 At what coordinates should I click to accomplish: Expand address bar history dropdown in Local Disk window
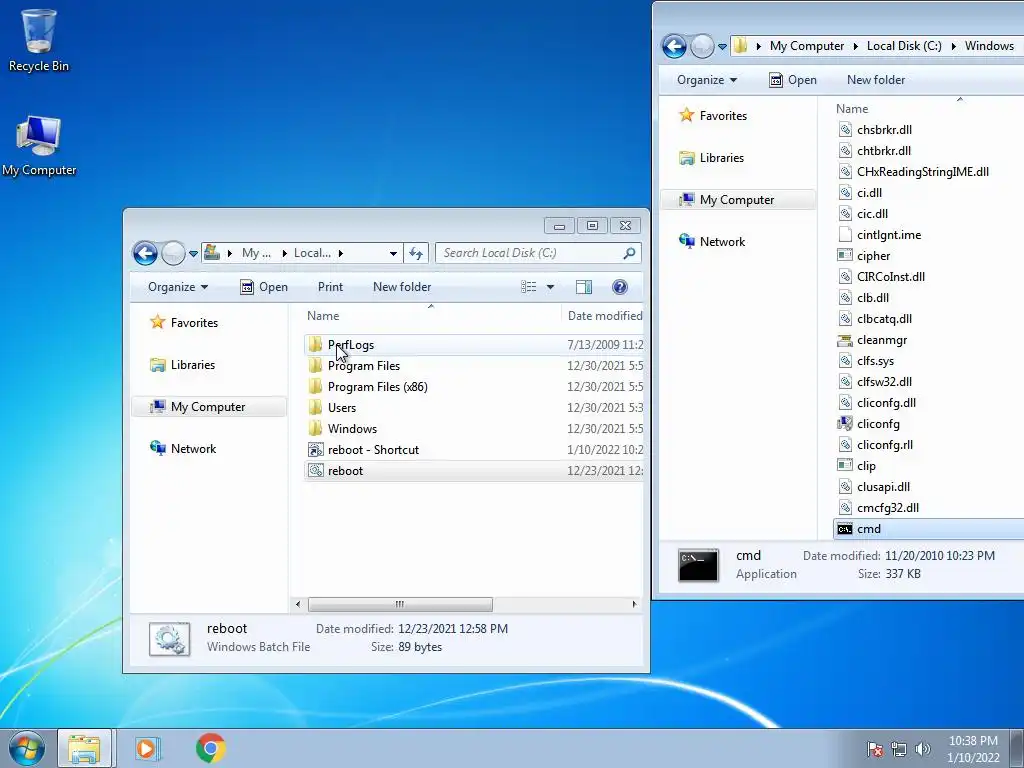(393, 253)
